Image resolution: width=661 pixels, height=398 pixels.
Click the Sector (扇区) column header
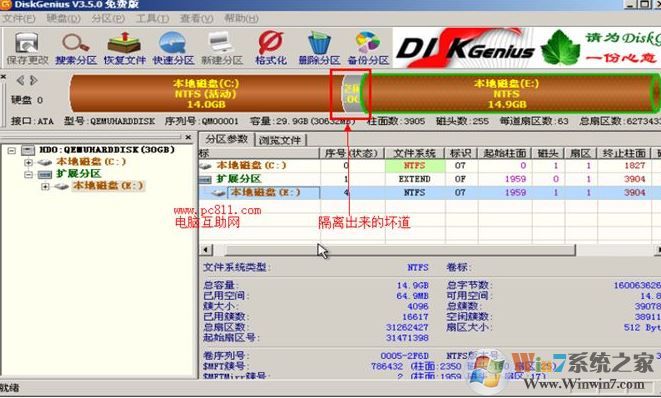pyautogui.click(x=580, y=153)
